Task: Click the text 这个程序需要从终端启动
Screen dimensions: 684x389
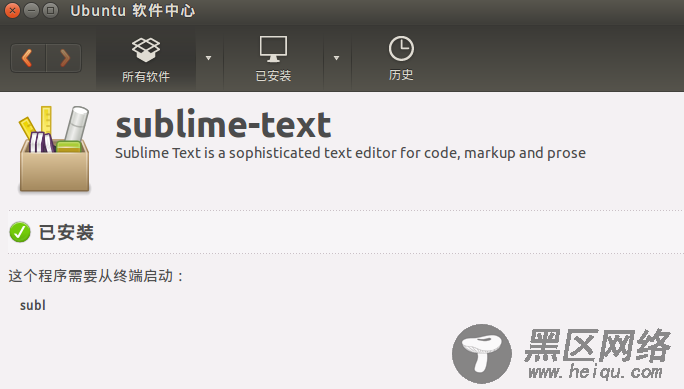Action: click(x=96, y=276)
